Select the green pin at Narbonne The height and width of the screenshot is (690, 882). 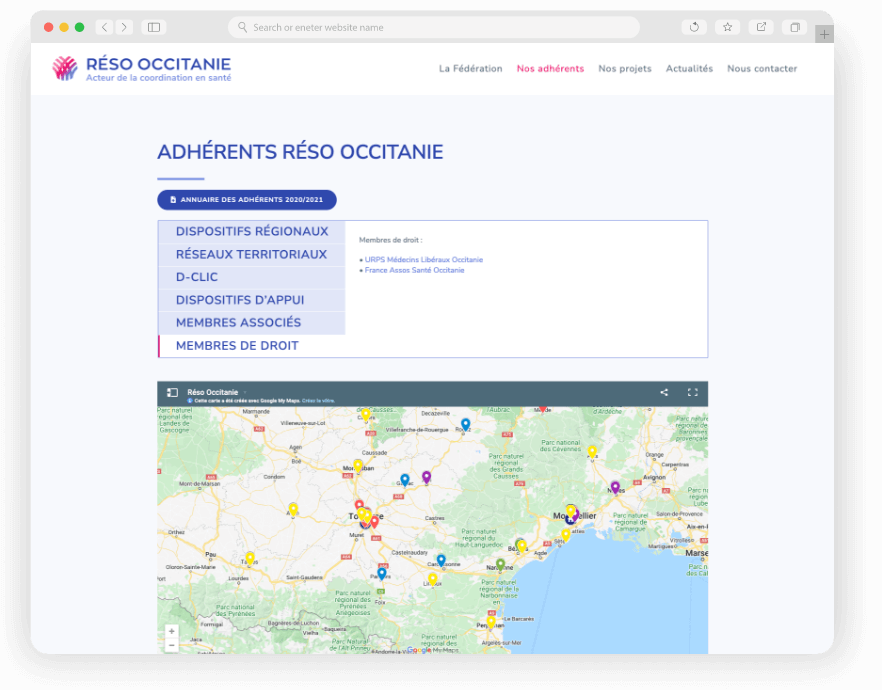coord(500,564)
